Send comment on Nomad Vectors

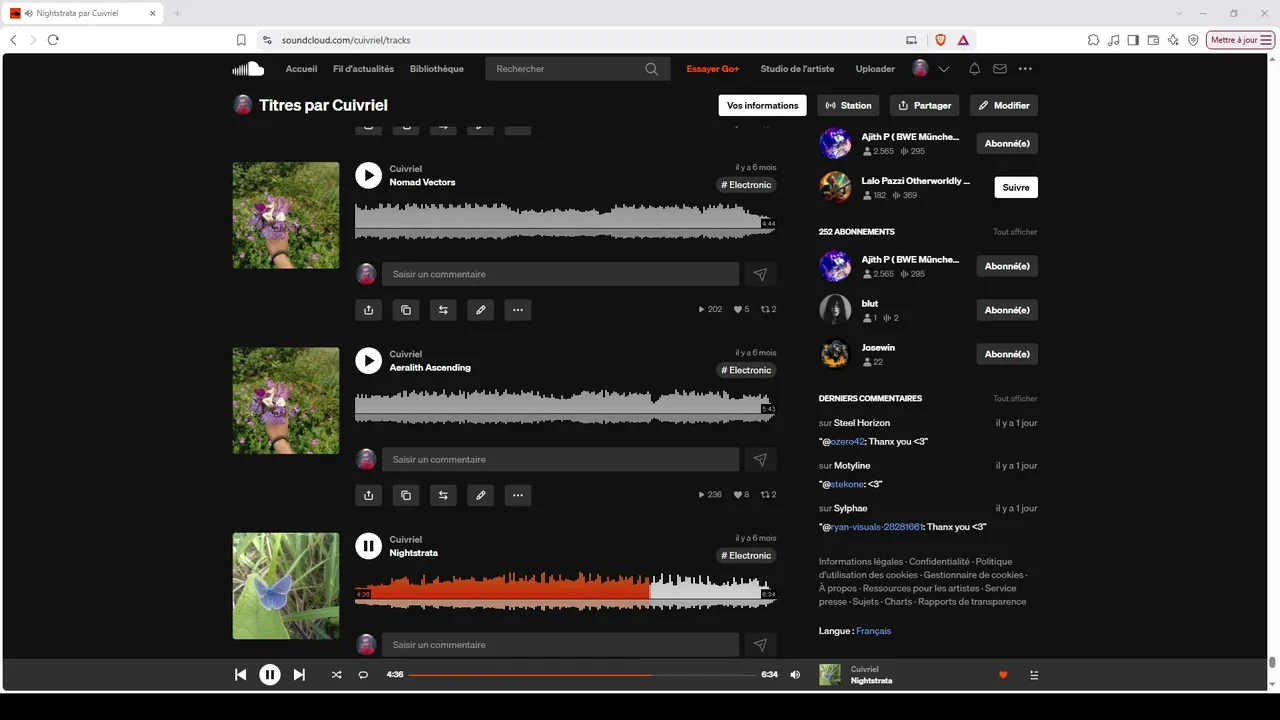point(760,274)
